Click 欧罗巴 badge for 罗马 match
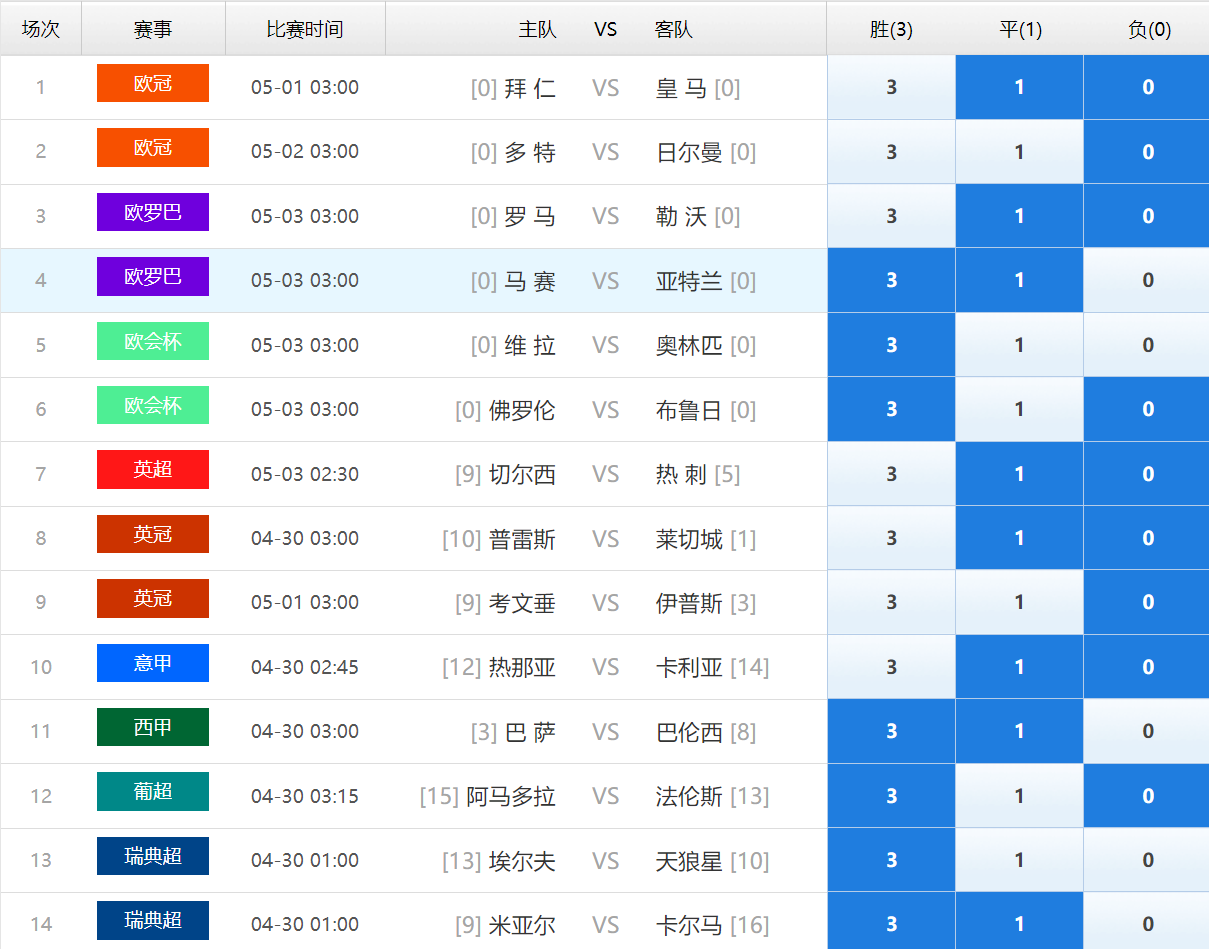Screen dimensions: 1209x949 [x=153, y=212]
